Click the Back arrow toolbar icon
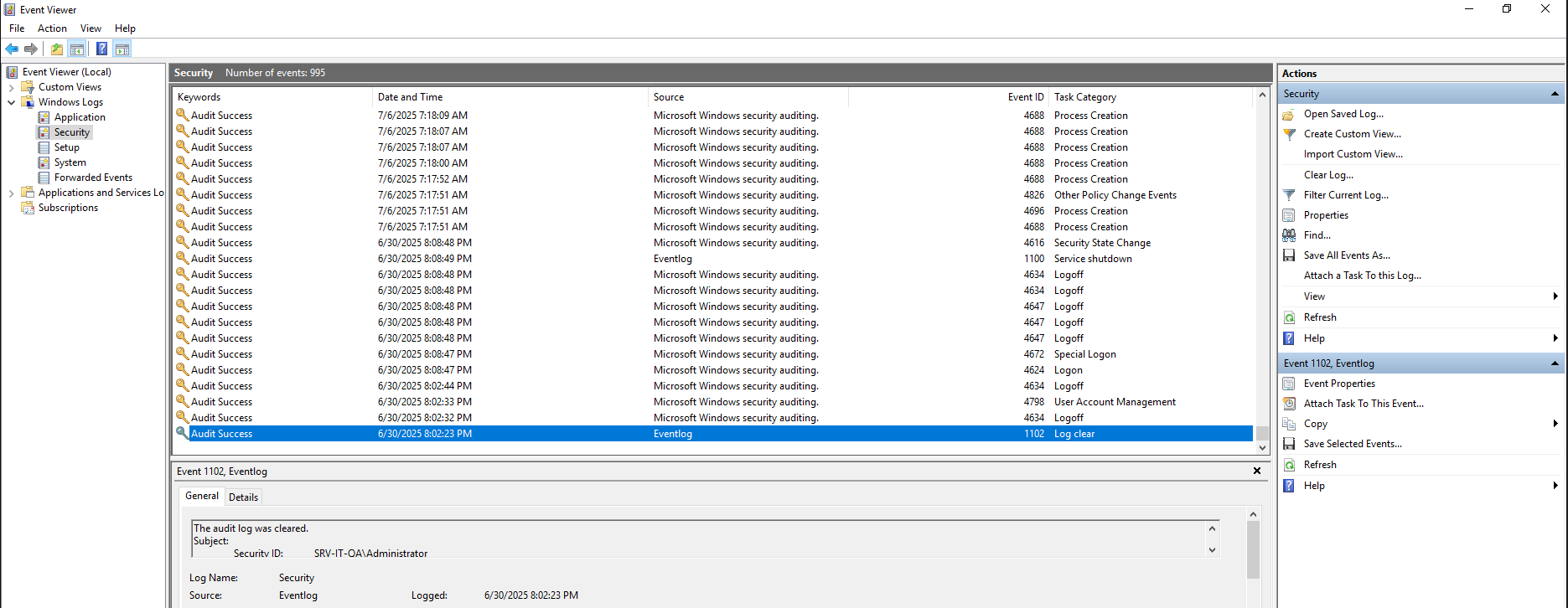 tap(12, 49)
